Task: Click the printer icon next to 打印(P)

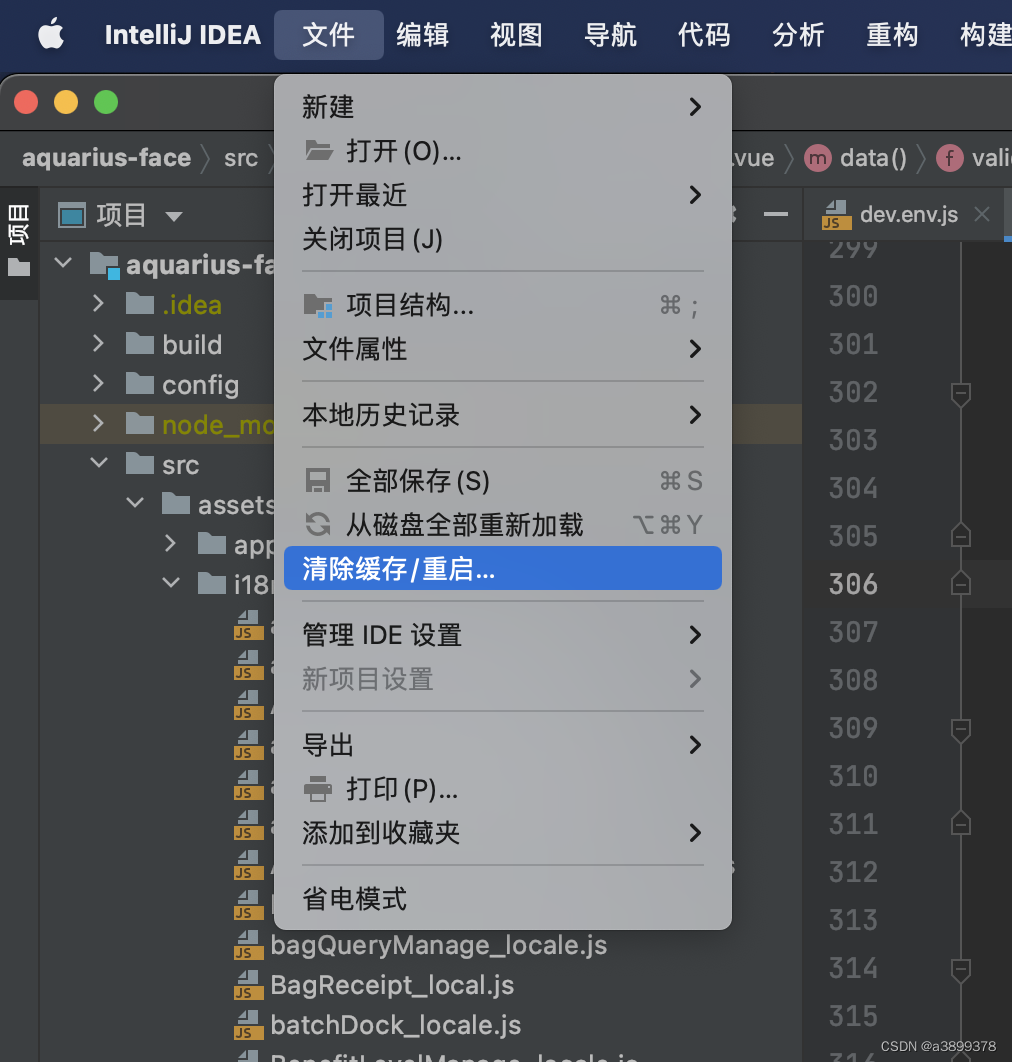Action: (317, 789)
